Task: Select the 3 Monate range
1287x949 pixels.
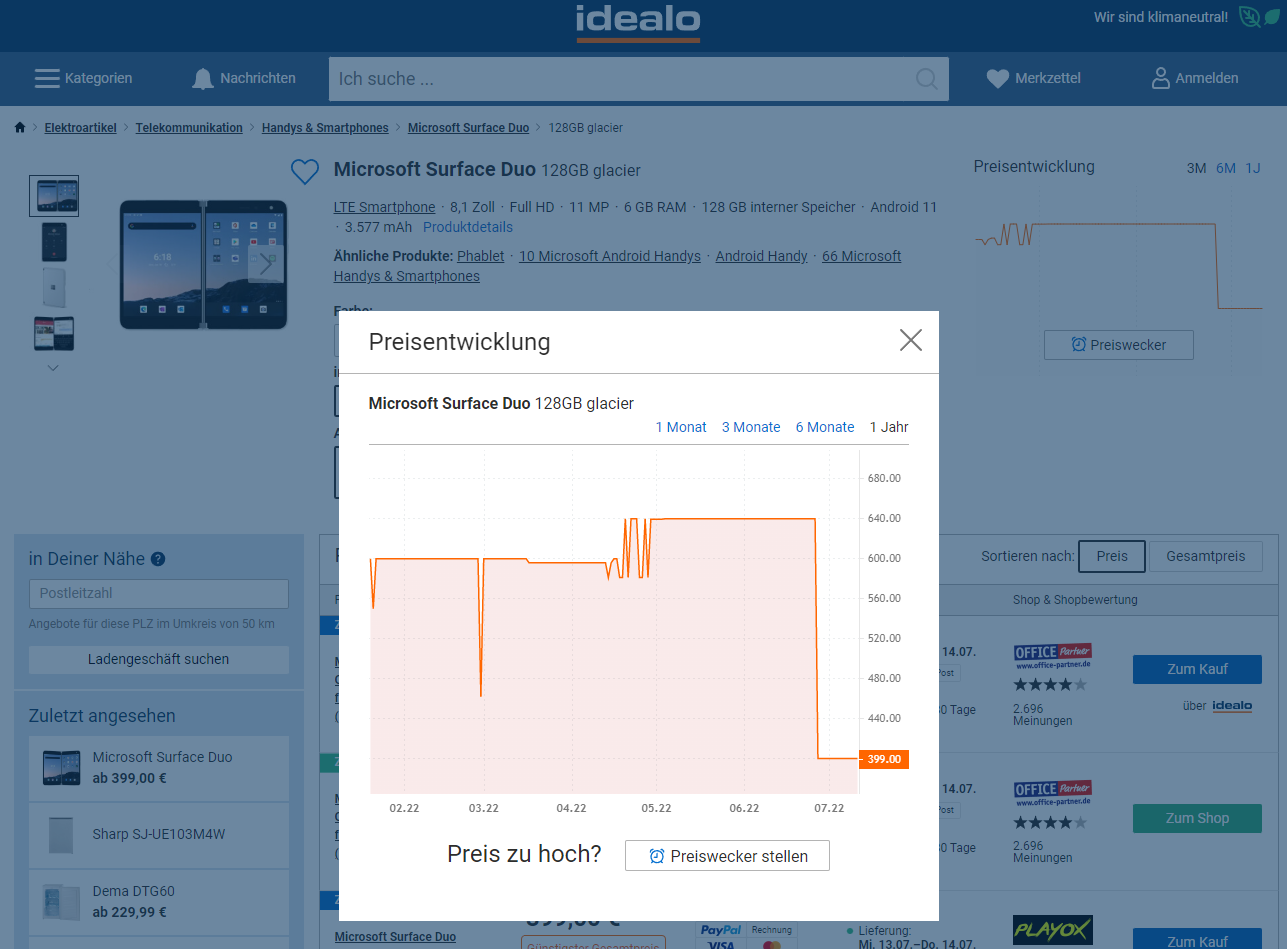Action: [x=751, y=427]
